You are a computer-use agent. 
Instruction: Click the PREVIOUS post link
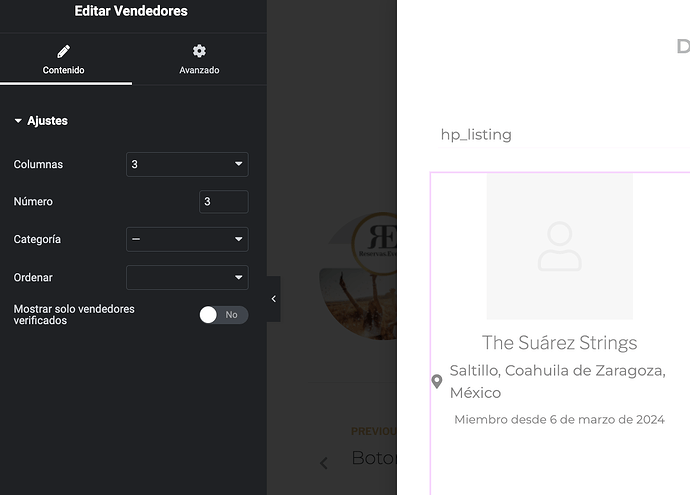coord(374,431)
